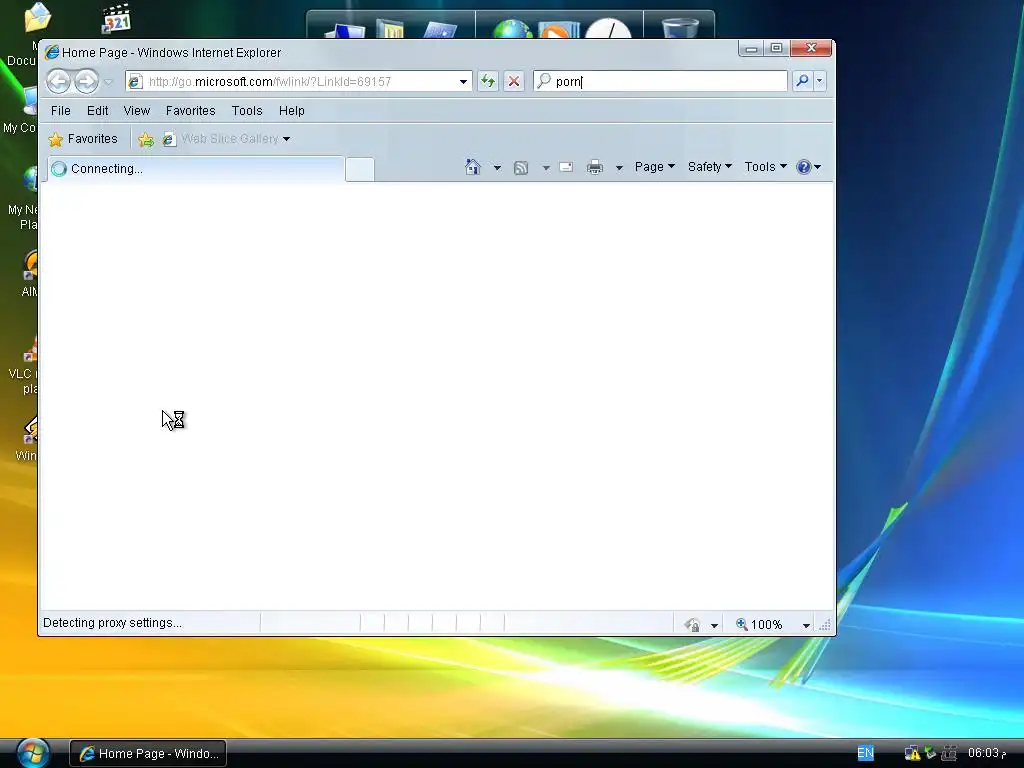The width and height of the screenshot is (1024, 768).
Task: Select the Connecting... tab
Action: pos(196,168)
